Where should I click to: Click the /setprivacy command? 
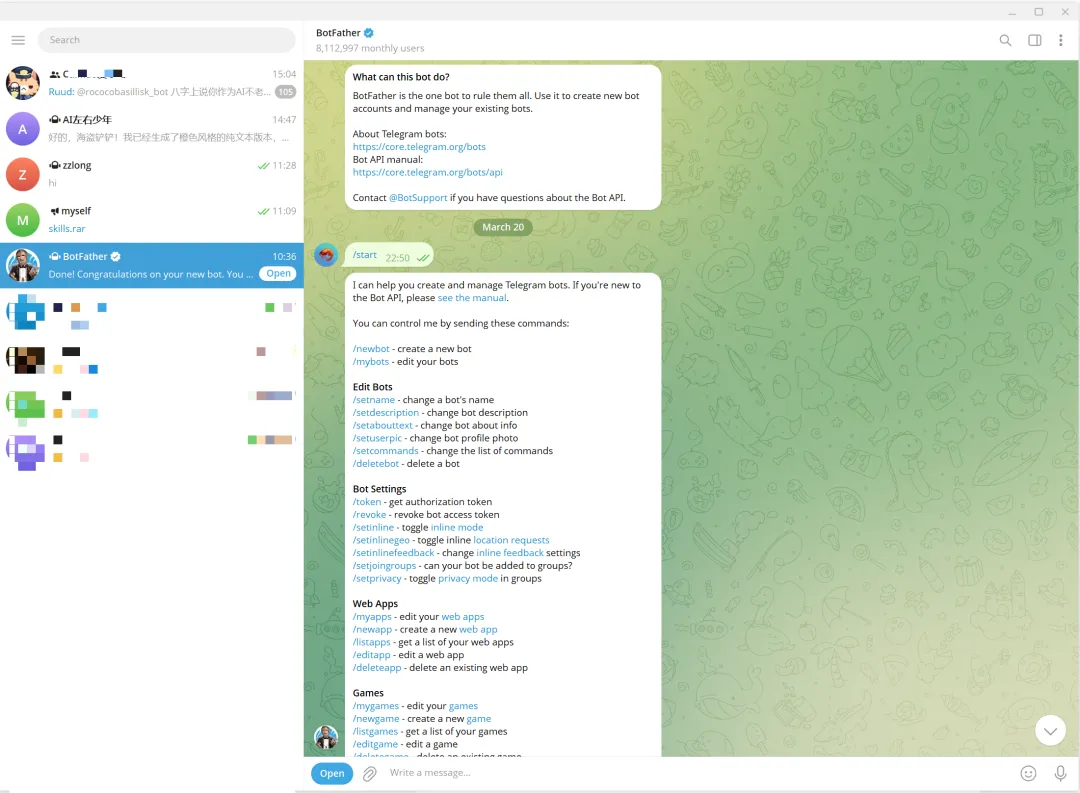[377, 578]
